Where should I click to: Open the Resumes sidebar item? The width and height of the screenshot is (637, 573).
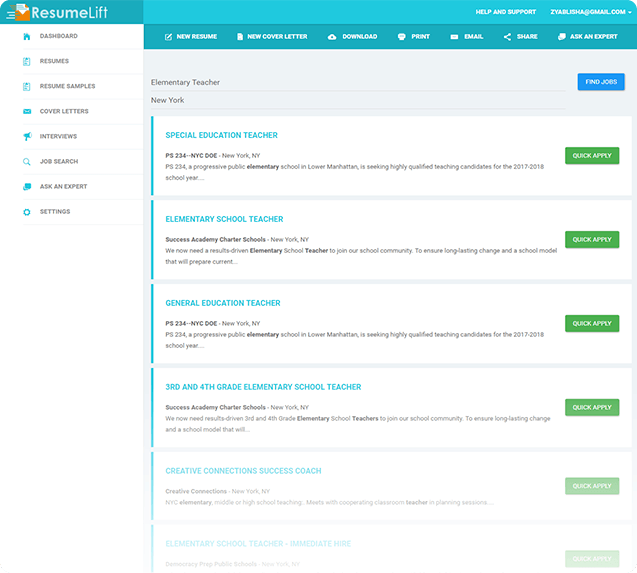pos(54,61)
